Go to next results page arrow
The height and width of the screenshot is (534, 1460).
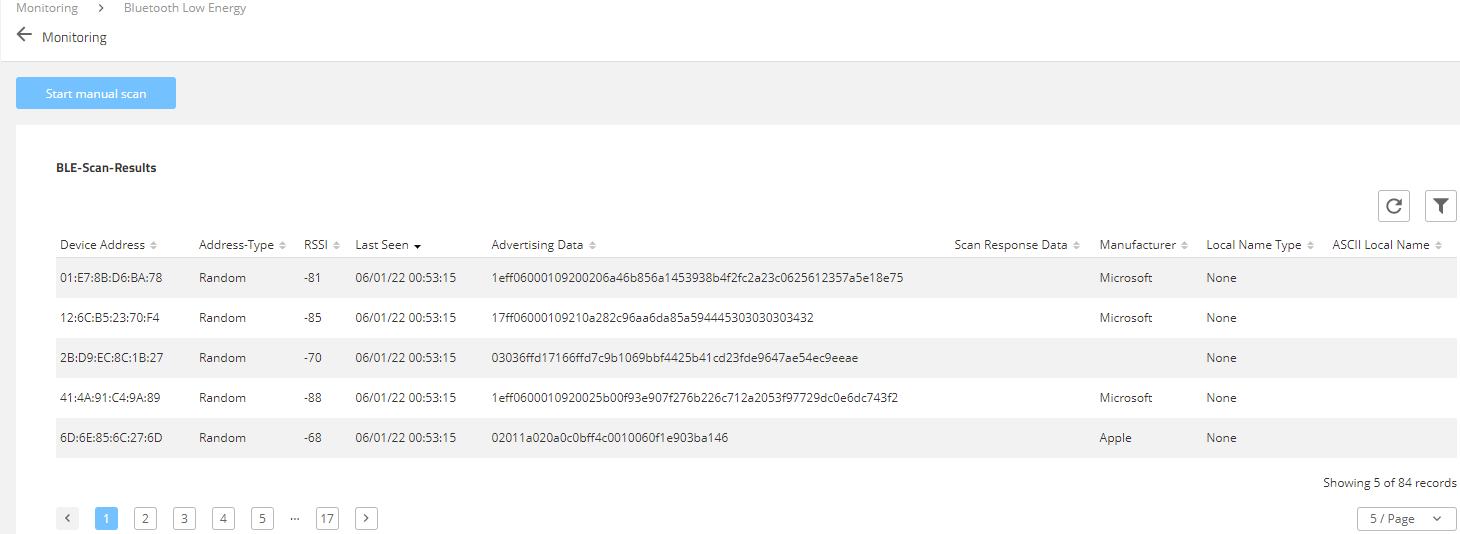[367, 518]
